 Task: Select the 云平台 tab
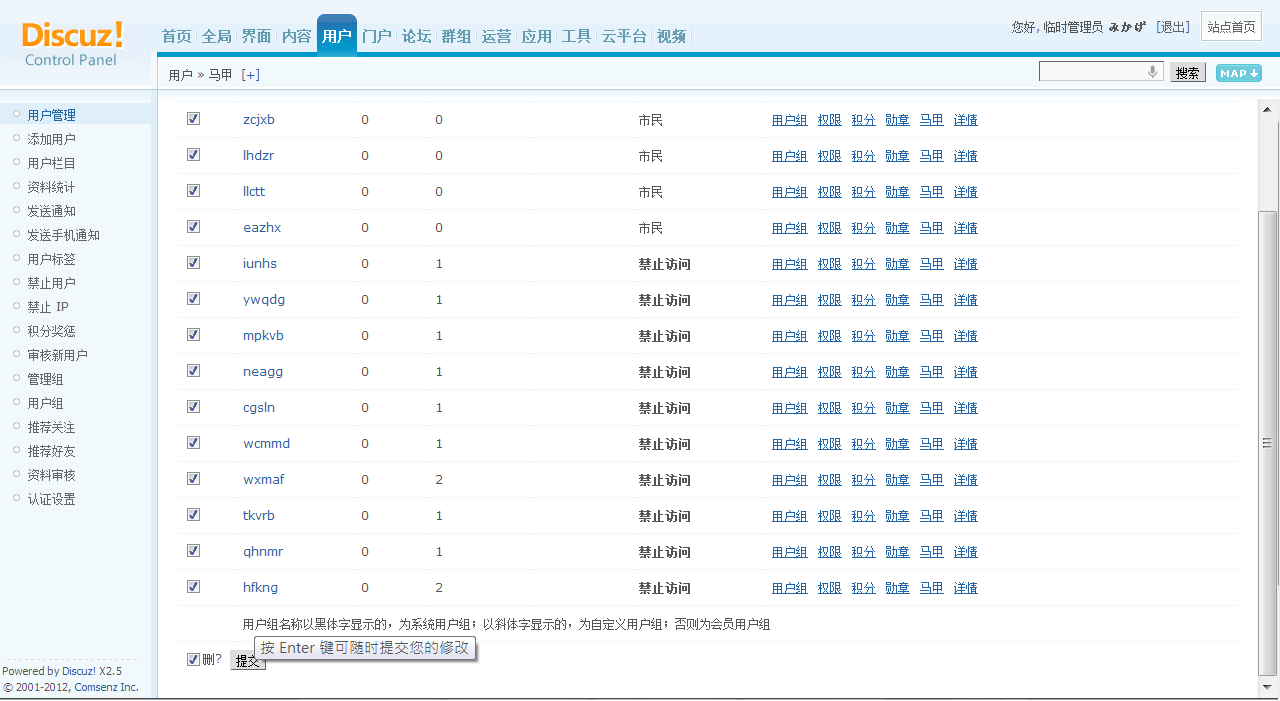pos(624,36)
